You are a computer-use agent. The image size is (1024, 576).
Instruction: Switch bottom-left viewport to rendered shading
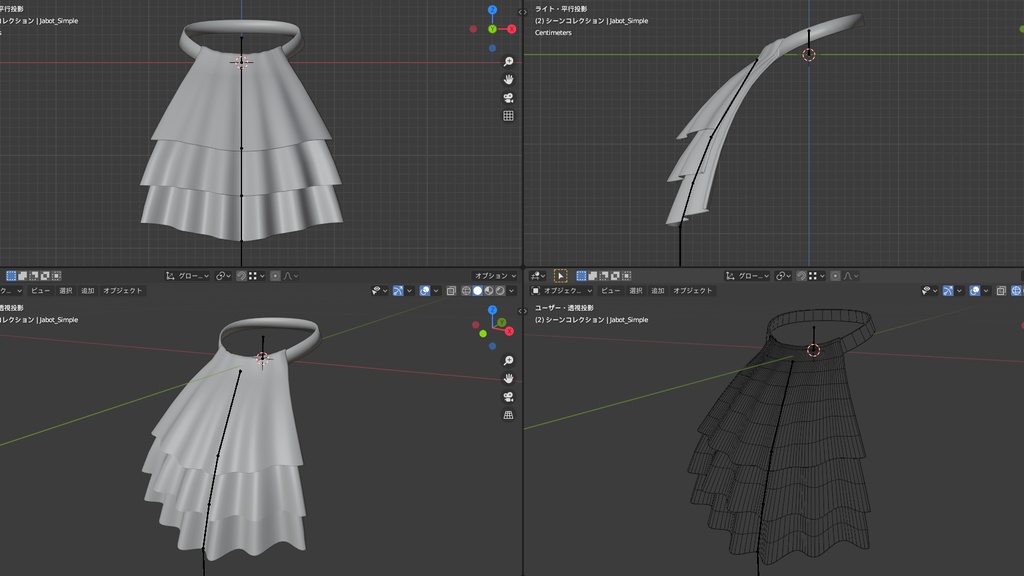point(501,291)
